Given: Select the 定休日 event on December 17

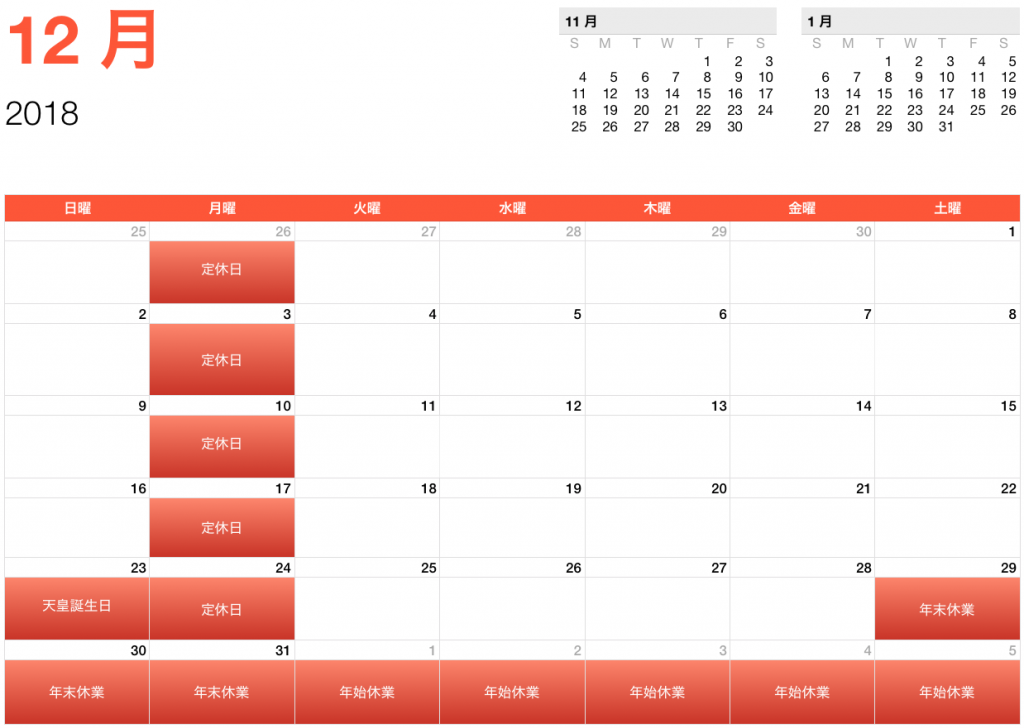Looking at the screenshot, I should coord(222,527).
